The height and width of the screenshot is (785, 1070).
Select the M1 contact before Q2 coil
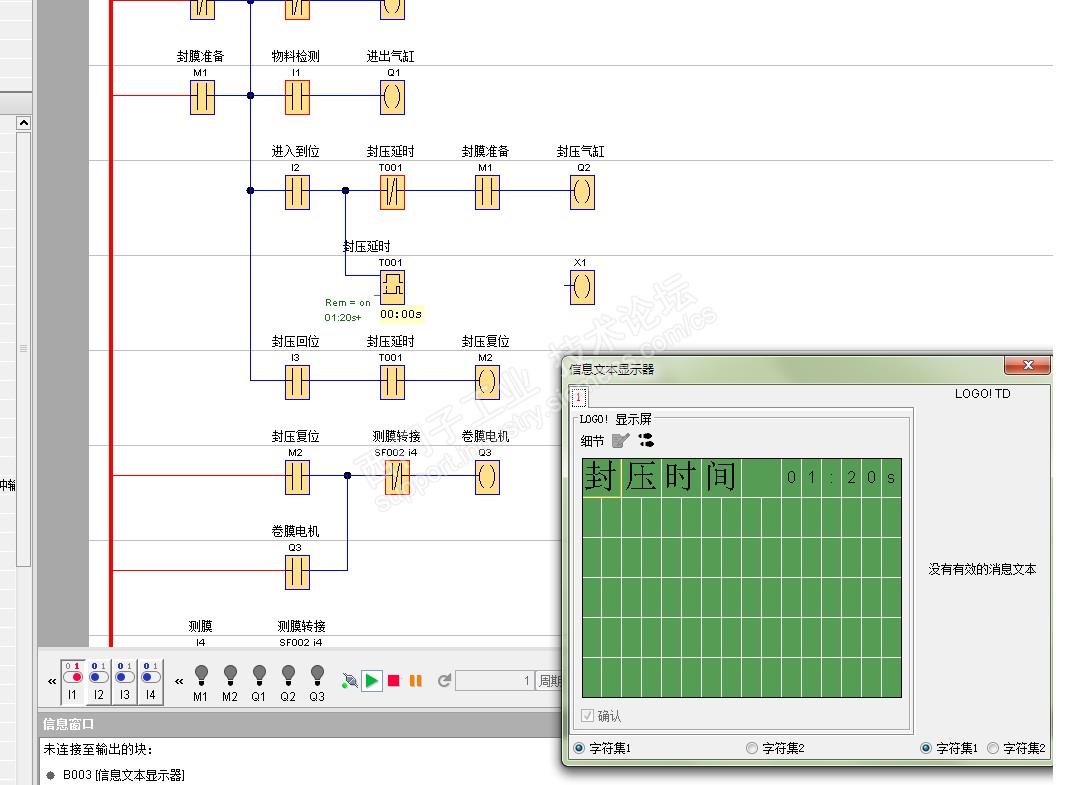pyautogui.click(x=487, y=192)
